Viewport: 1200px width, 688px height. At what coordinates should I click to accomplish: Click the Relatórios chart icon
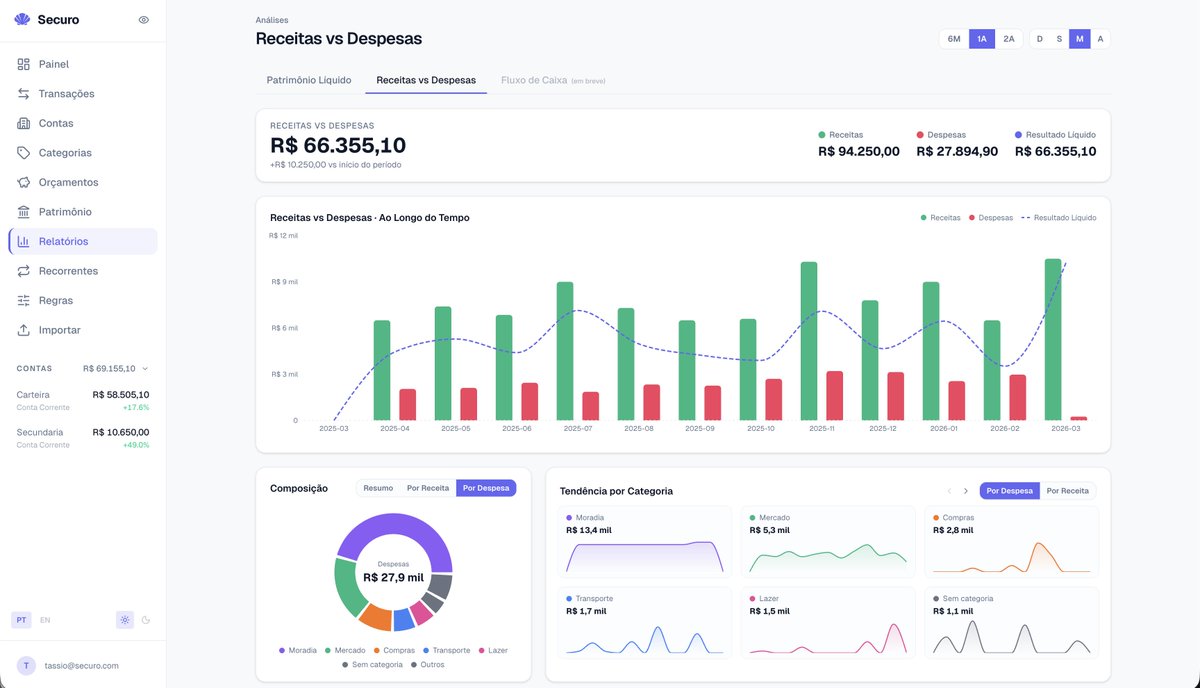(x=24, y=241)
